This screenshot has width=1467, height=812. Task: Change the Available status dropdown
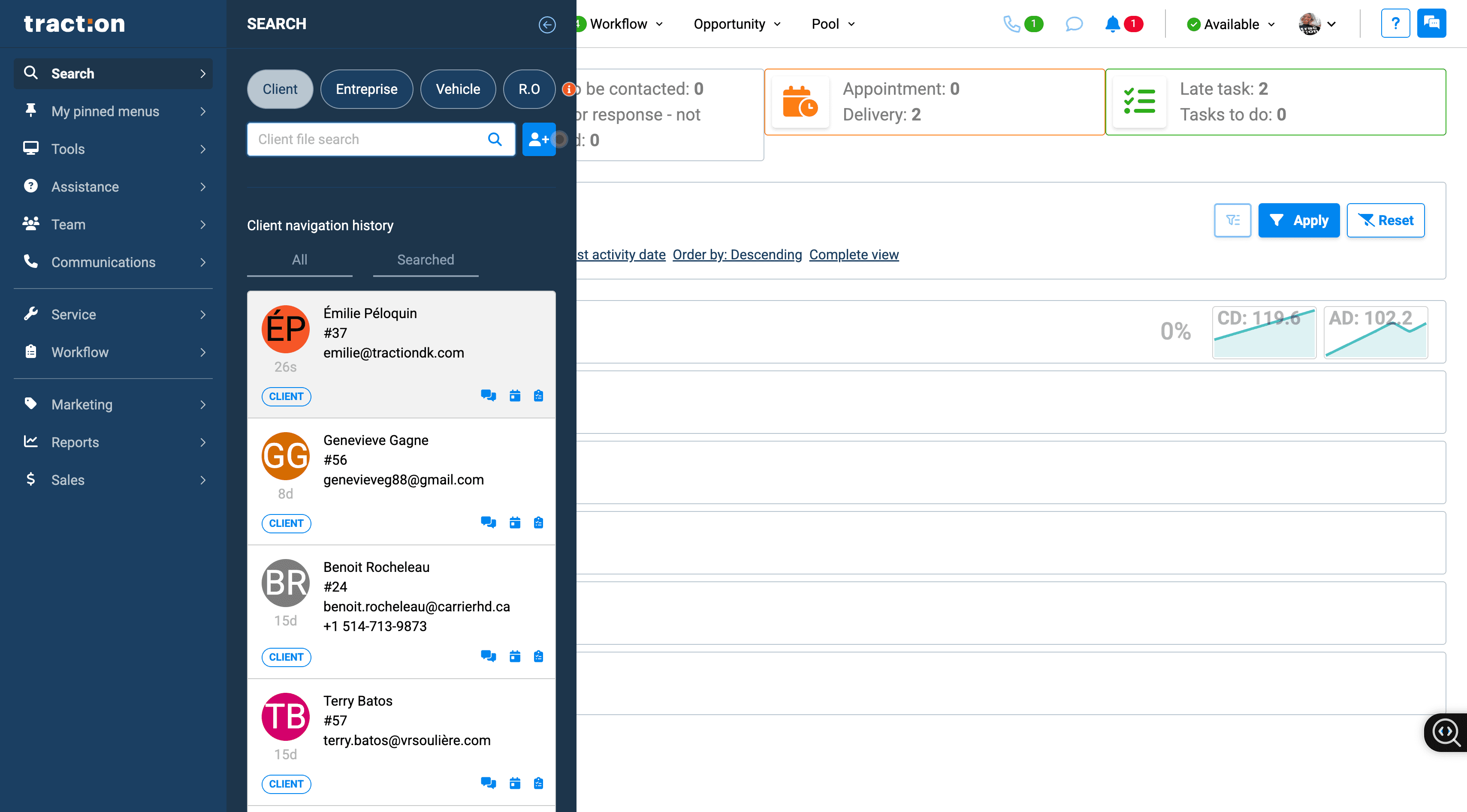[1231, 24]
